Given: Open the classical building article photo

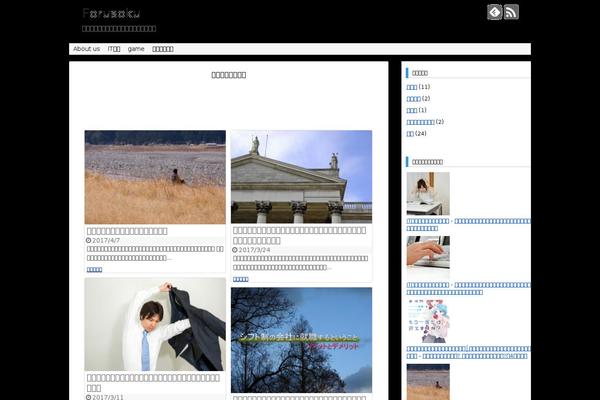Looking at the screenshot, I should tap(301, 177).
